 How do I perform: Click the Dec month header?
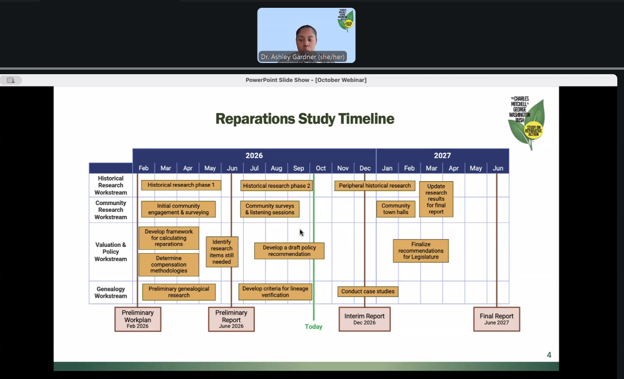point(365,168)
